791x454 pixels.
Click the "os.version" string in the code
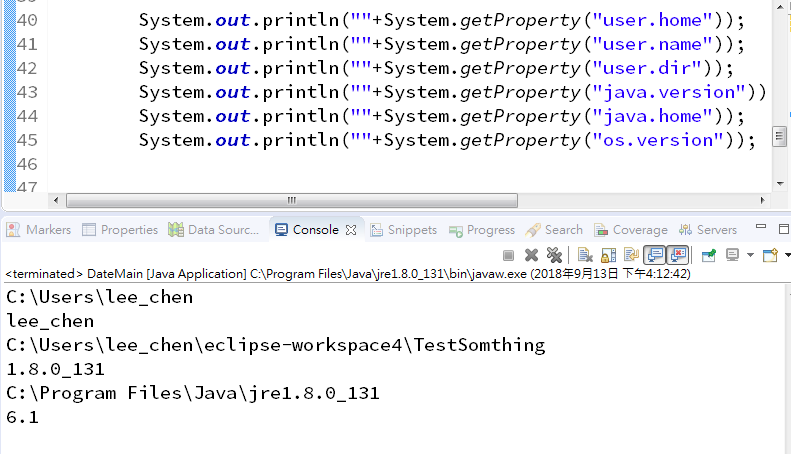pyautogui.click(x=658, y=140)
